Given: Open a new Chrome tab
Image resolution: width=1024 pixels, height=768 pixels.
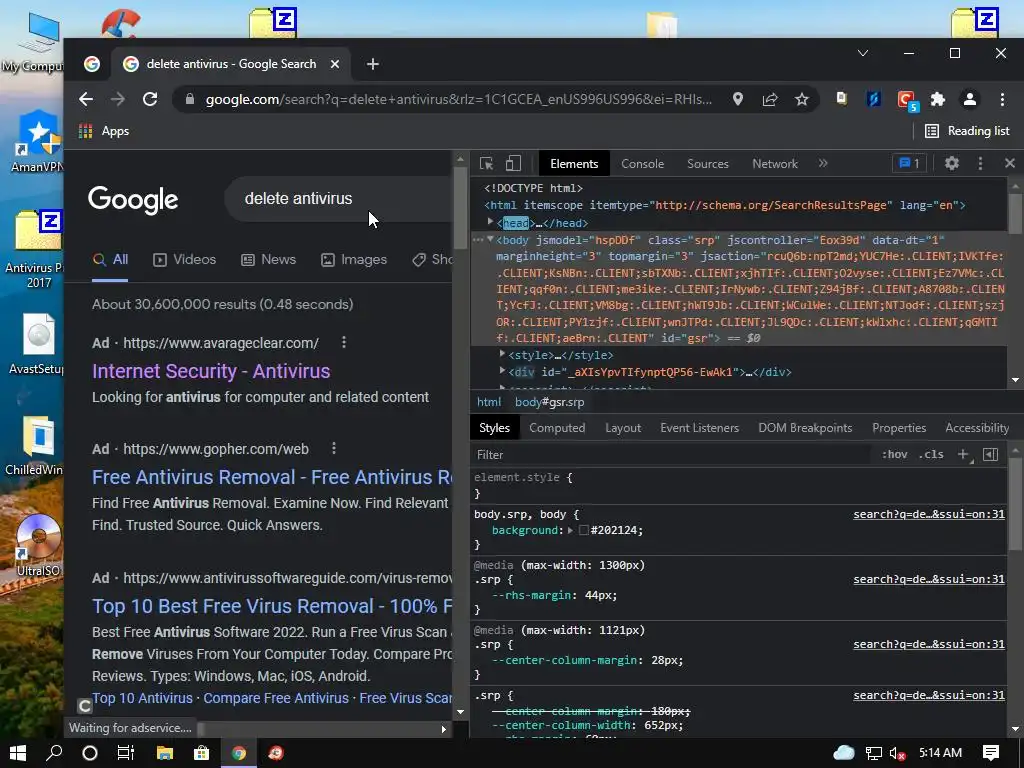Looking at the screenshot, I should coord(373,64).
